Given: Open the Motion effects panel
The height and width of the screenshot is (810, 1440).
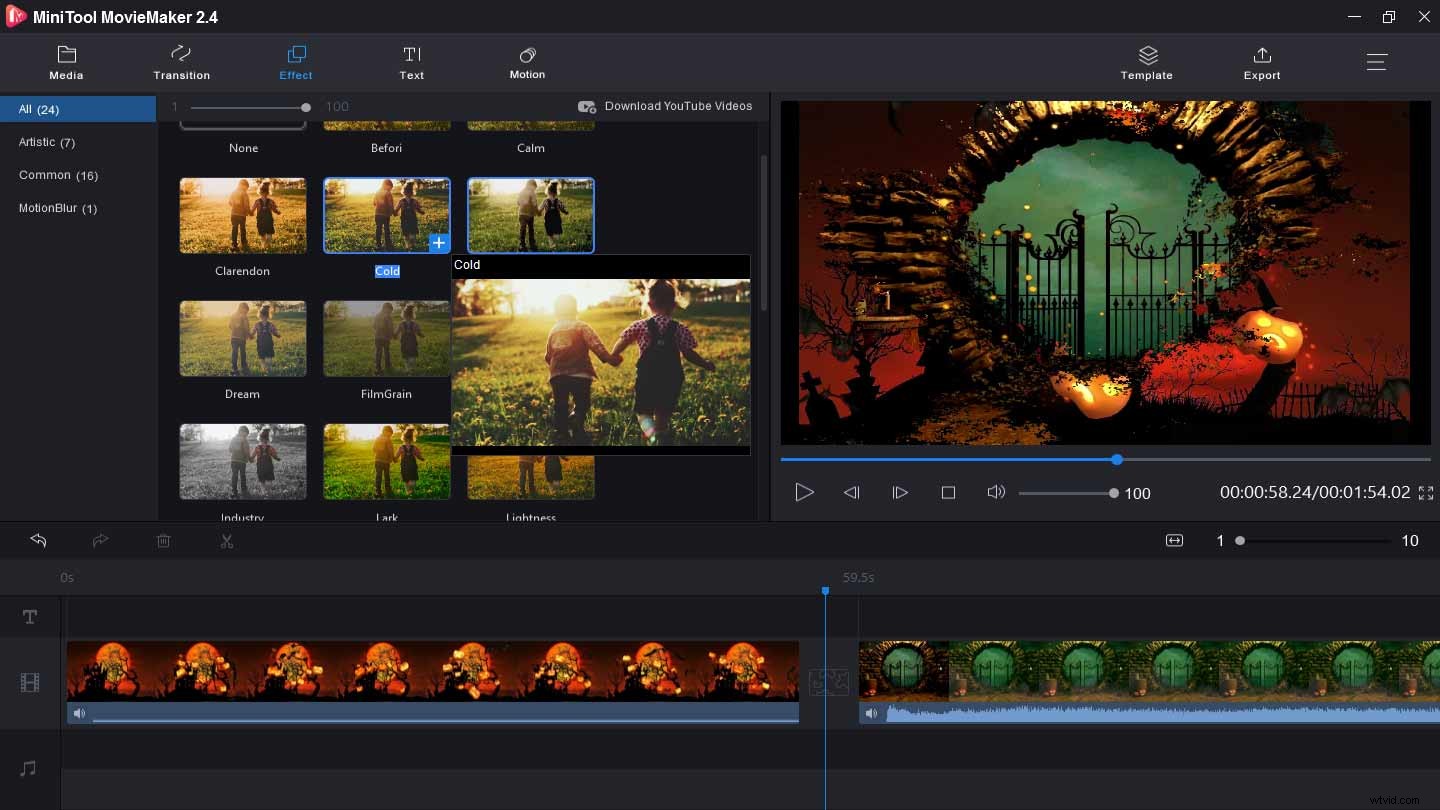Looking at the screenshot, I should (527, 62).
